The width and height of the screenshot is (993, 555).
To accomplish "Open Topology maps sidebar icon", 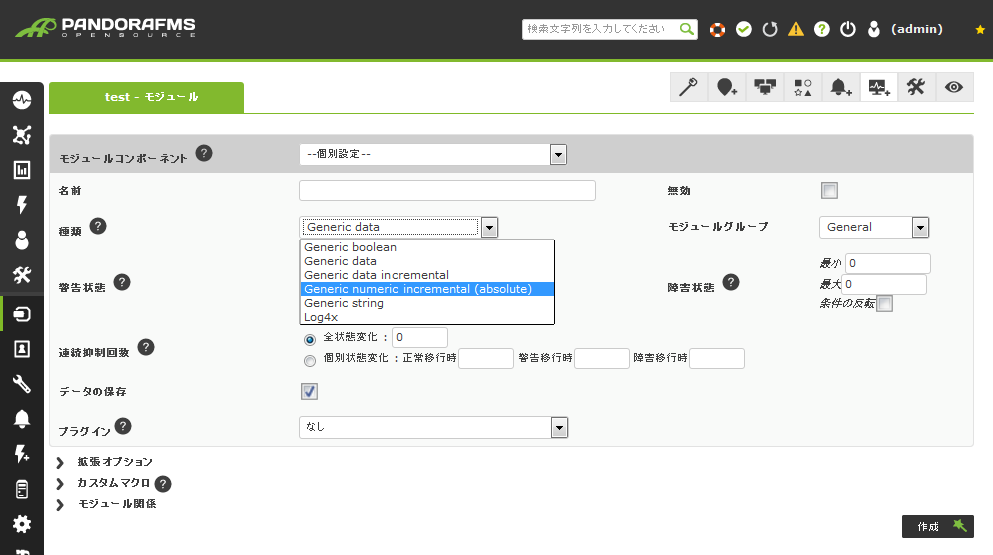I will [22, 134].
